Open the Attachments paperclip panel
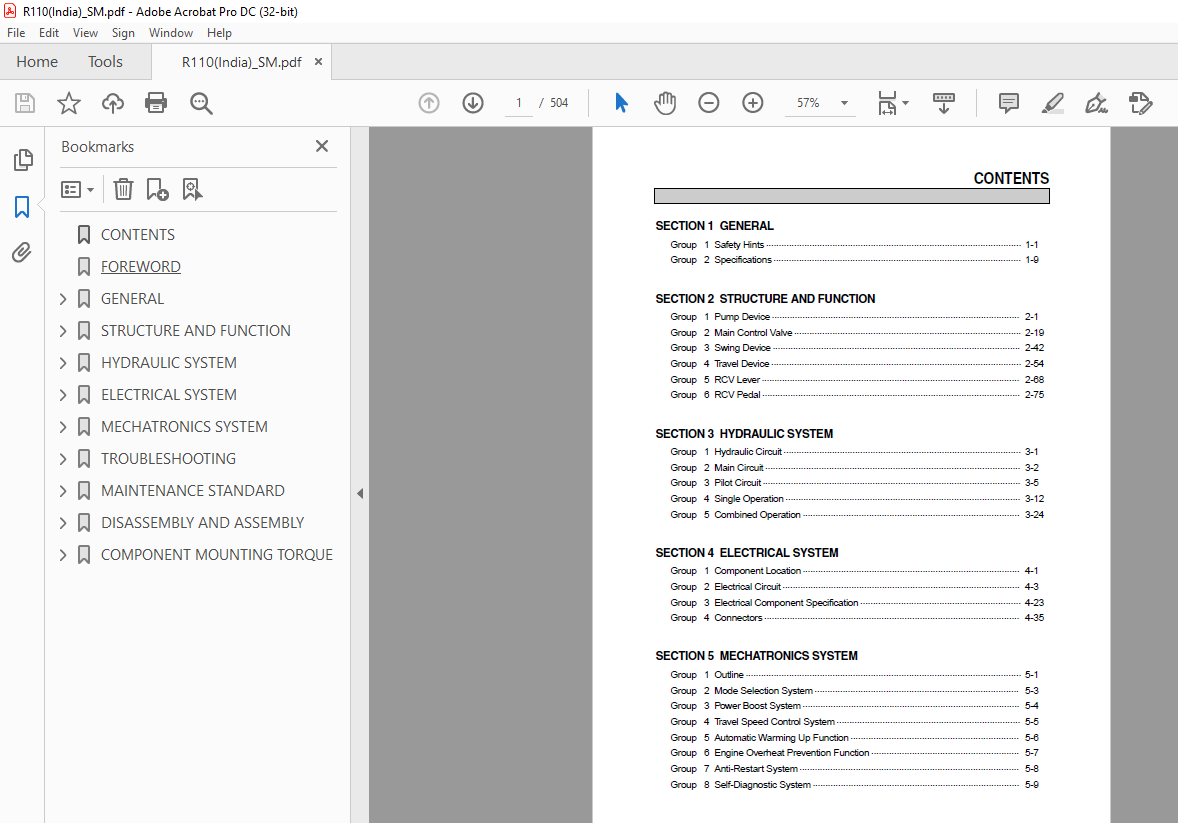Screen dimensions: 1178x823 pyautogui.click(x=22, y=253)
